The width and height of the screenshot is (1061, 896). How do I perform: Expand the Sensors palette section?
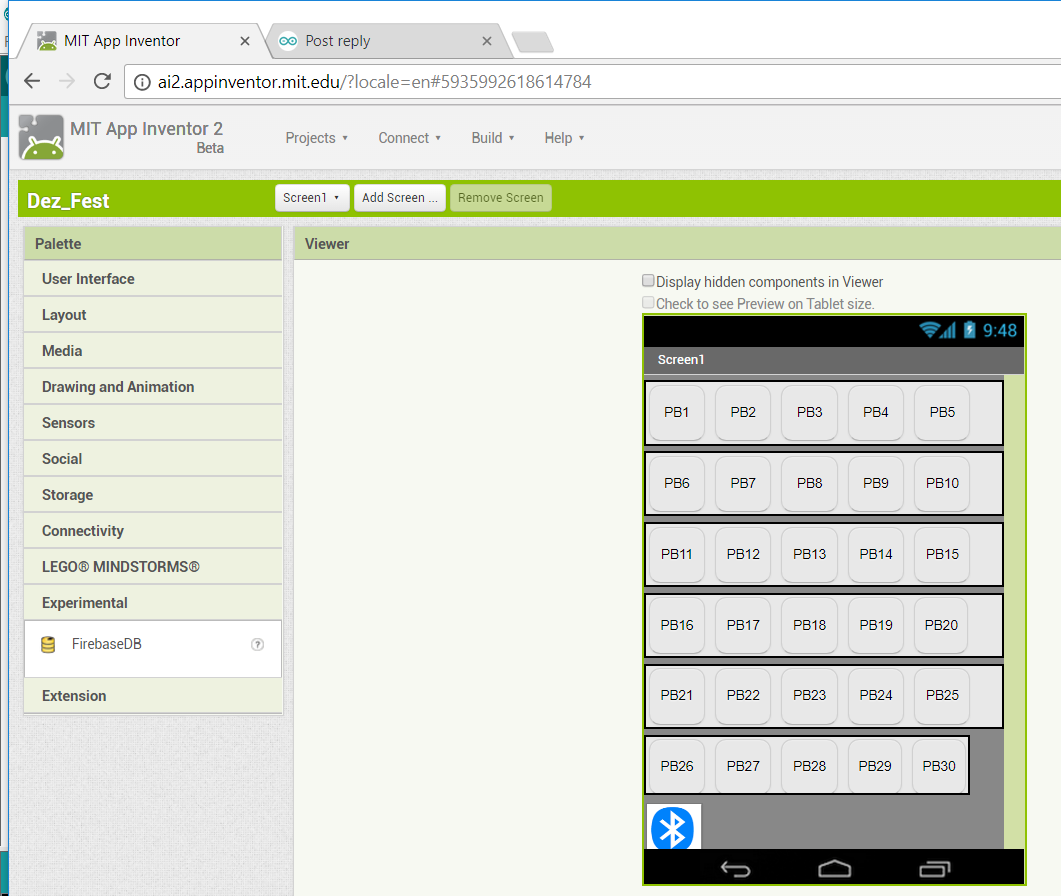point(153,422)
